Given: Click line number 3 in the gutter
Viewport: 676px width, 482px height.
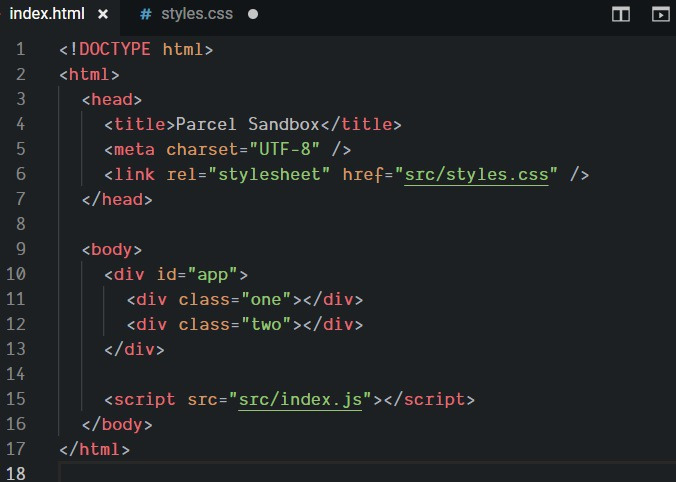Looking at the screenshot, I should [20, 99].
